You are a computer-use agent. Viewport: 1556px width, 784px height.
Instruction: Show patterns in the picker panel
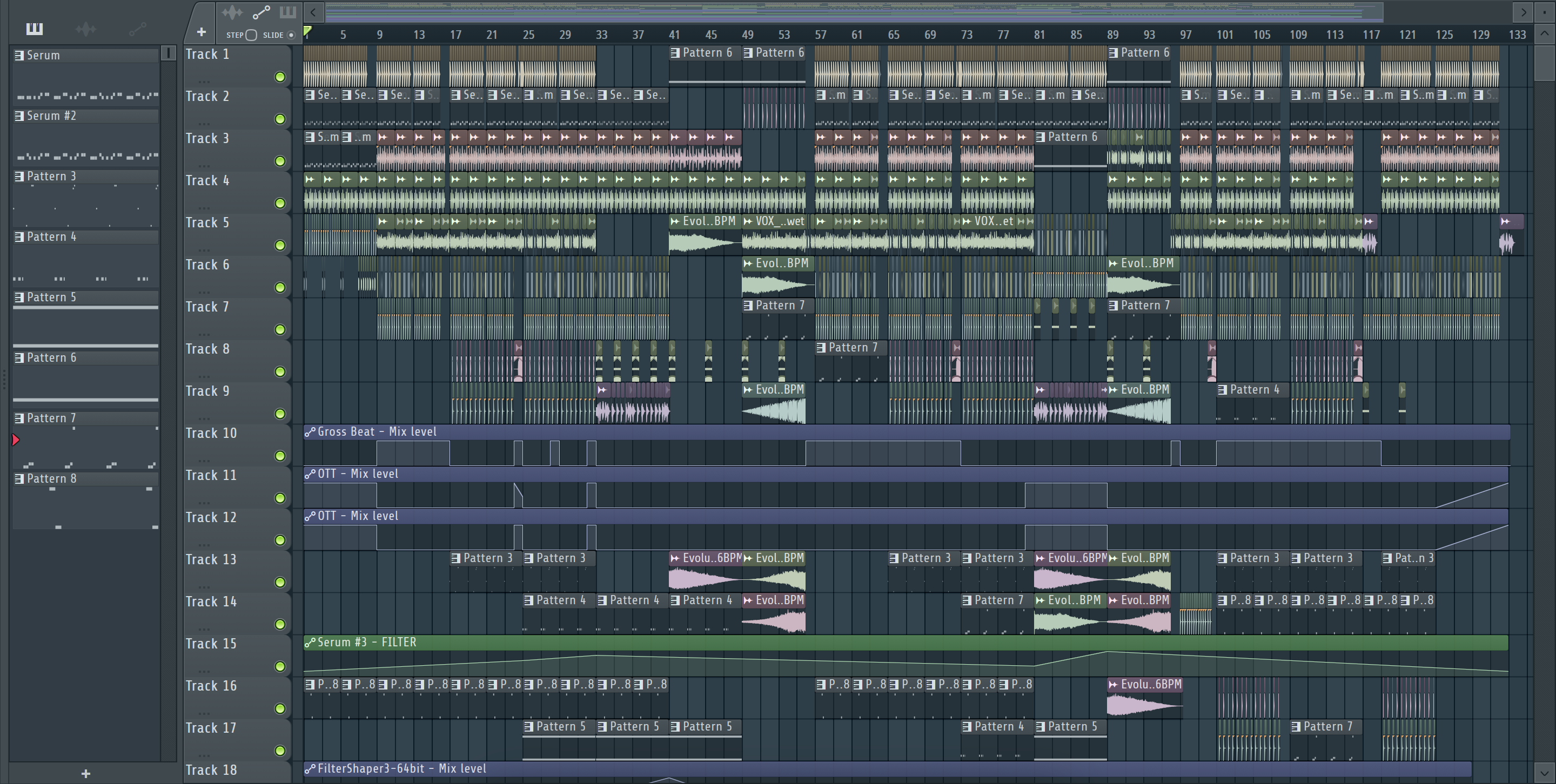pyautogui.click(x=35, y=29)
